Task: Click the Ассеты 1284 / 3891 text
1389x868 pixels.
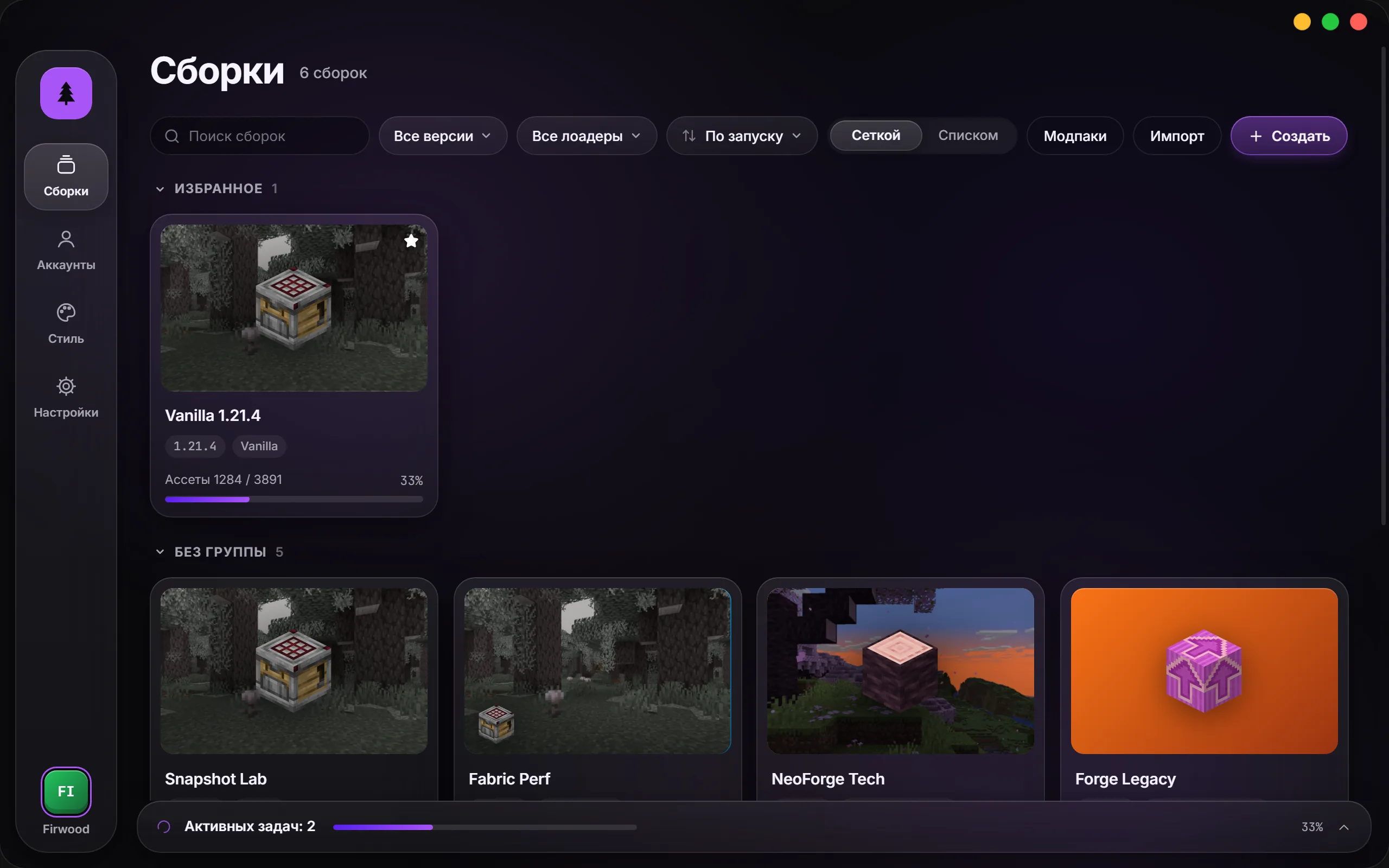Action: [224, 480]
